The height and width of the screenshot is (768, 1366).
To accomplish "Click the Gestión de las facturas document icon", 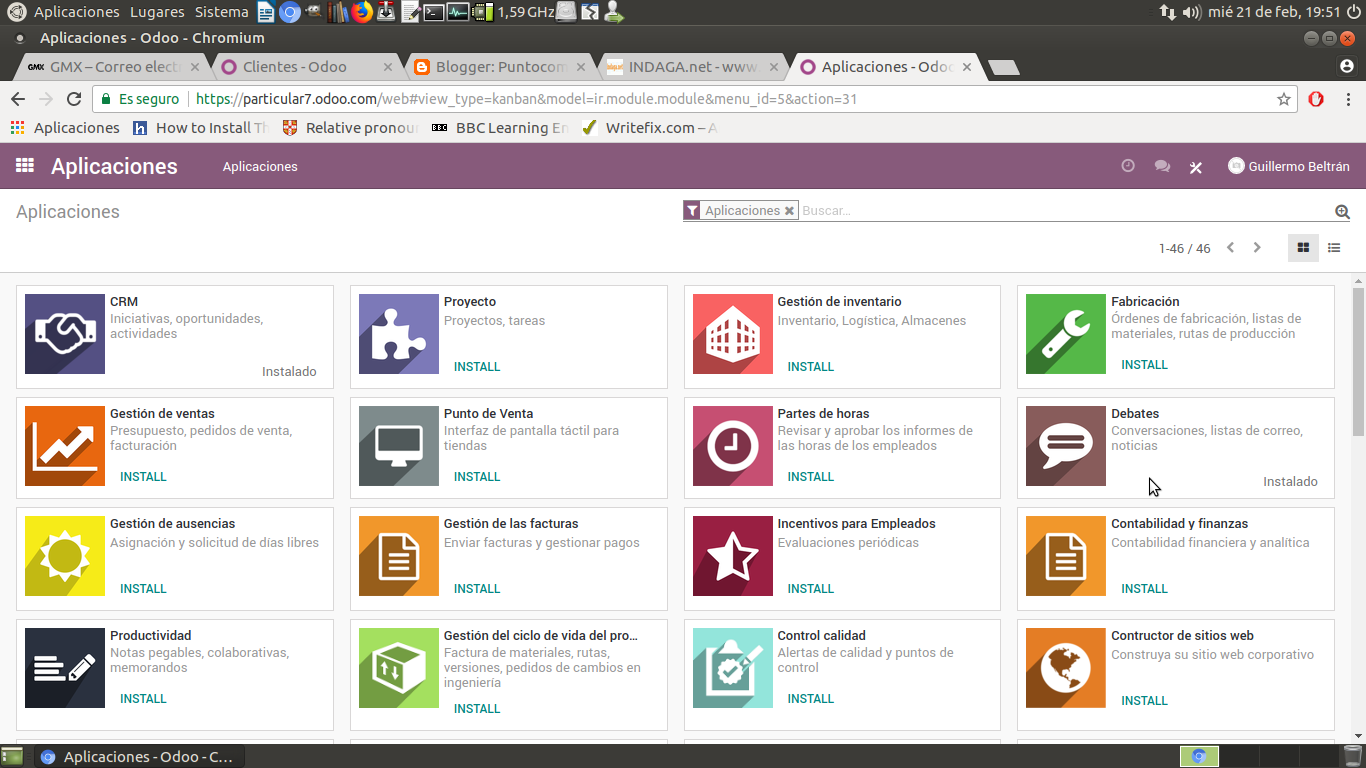I will pyautogui.click(x=399, y=556).
